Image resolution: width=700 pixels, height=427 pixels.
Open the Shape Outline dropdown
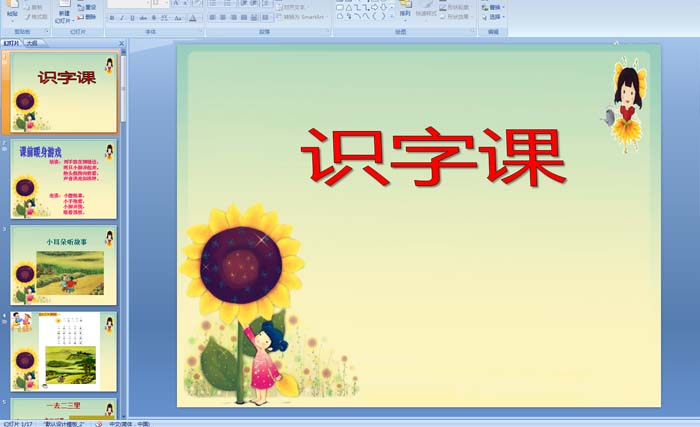click(x=454, y=8)
